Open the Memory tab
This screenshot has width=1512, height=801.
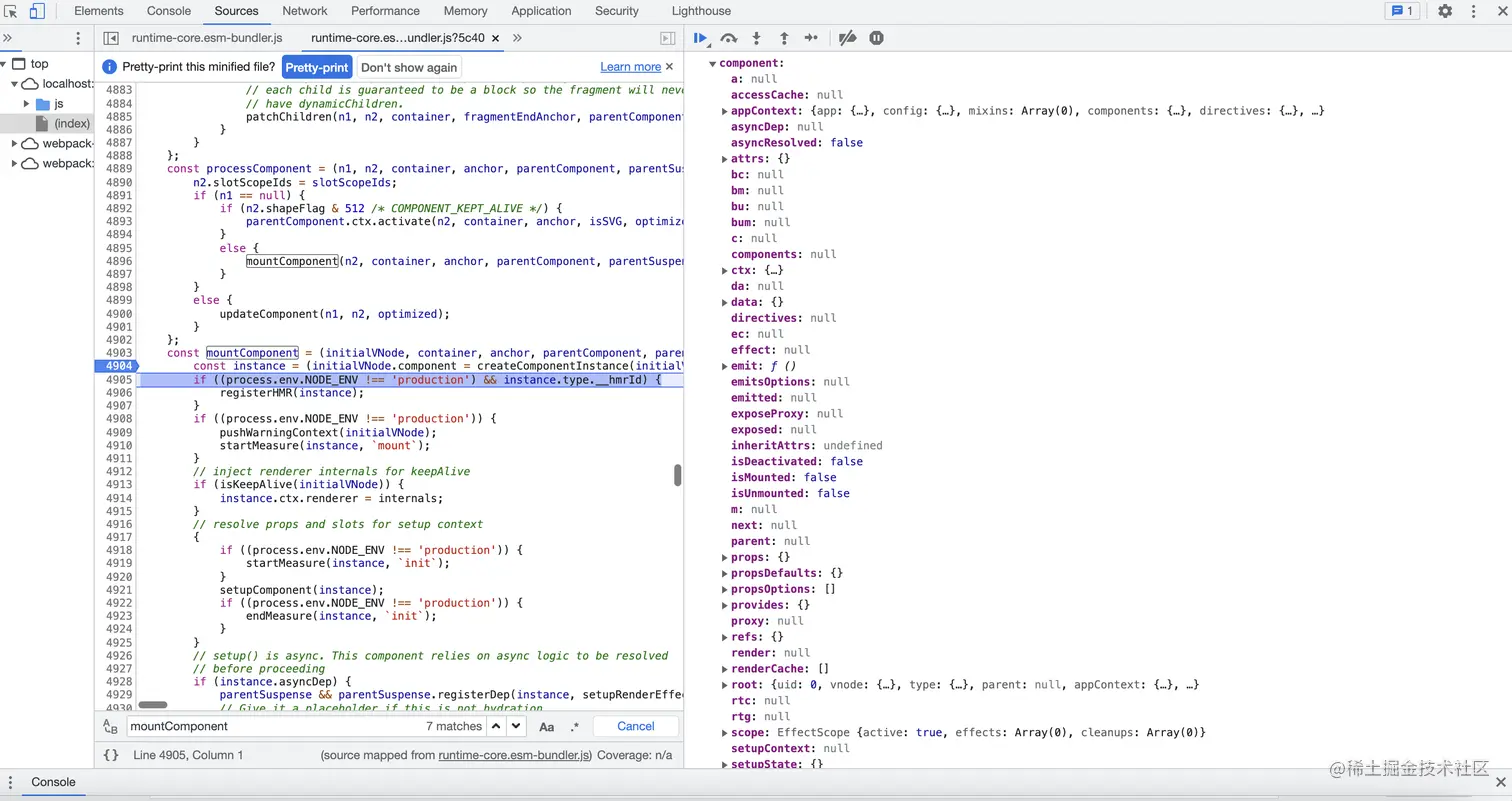click(x=465, y=11)
